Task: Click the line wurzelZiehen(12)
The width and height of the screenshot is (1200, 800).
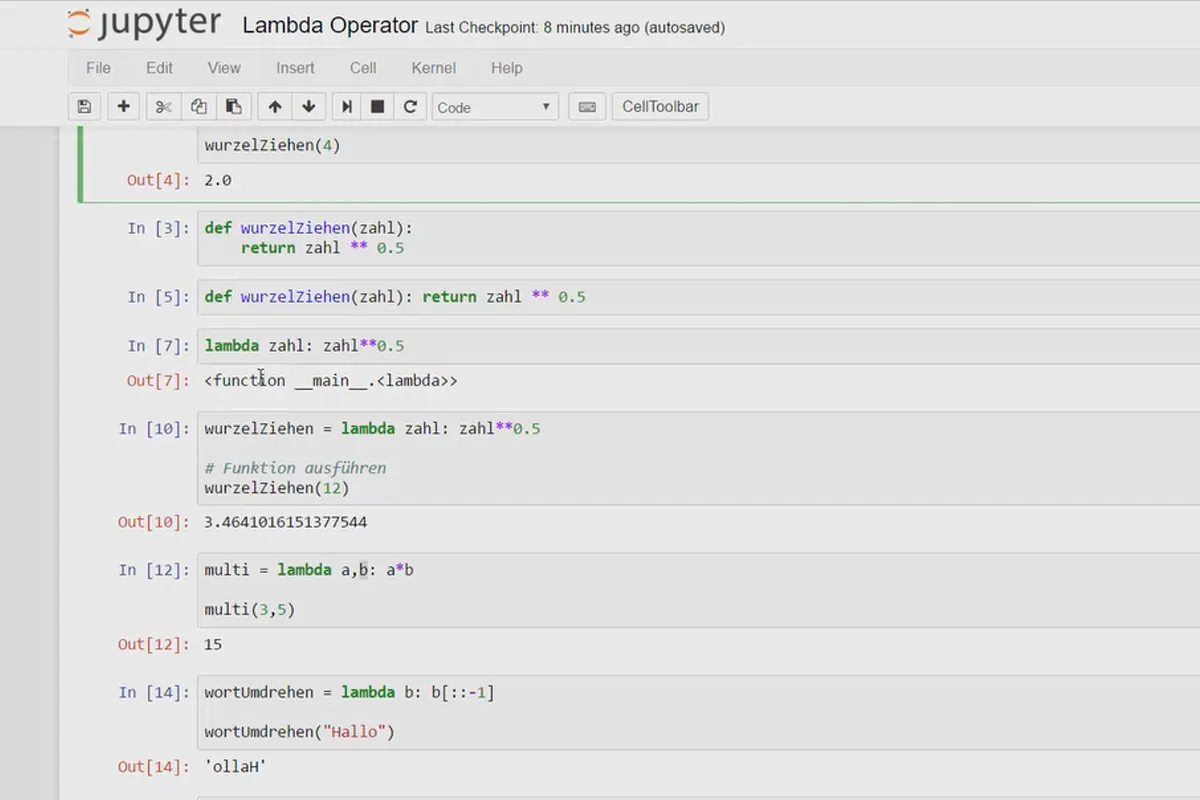Action: [x=277, y=488]
